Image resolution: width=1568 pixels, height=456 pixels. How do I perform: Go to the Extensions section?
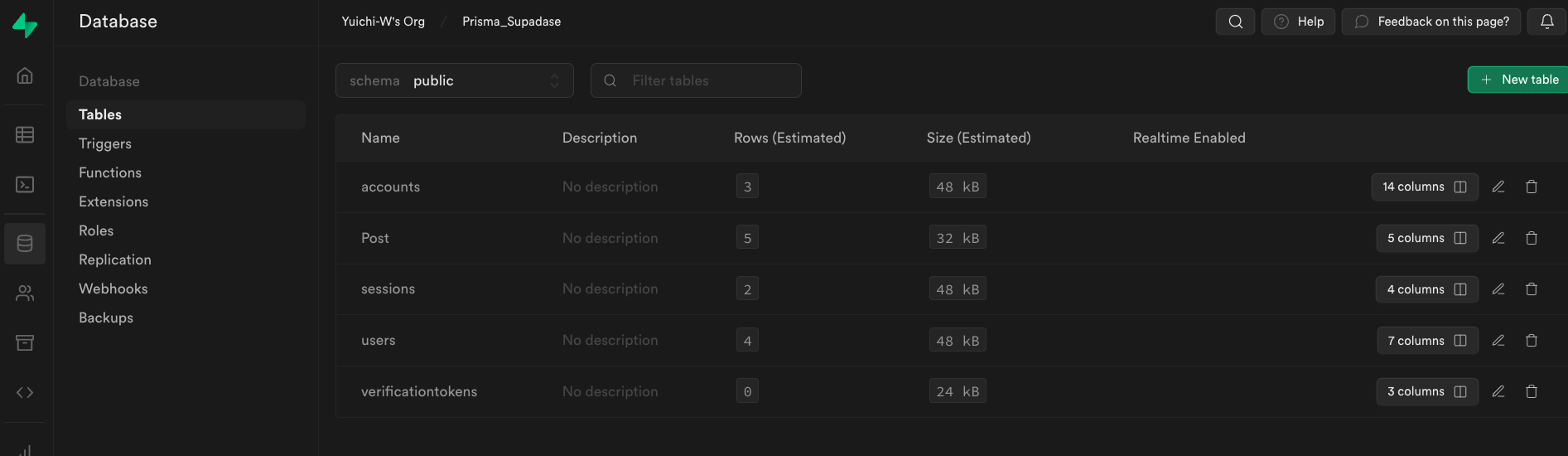113,201
